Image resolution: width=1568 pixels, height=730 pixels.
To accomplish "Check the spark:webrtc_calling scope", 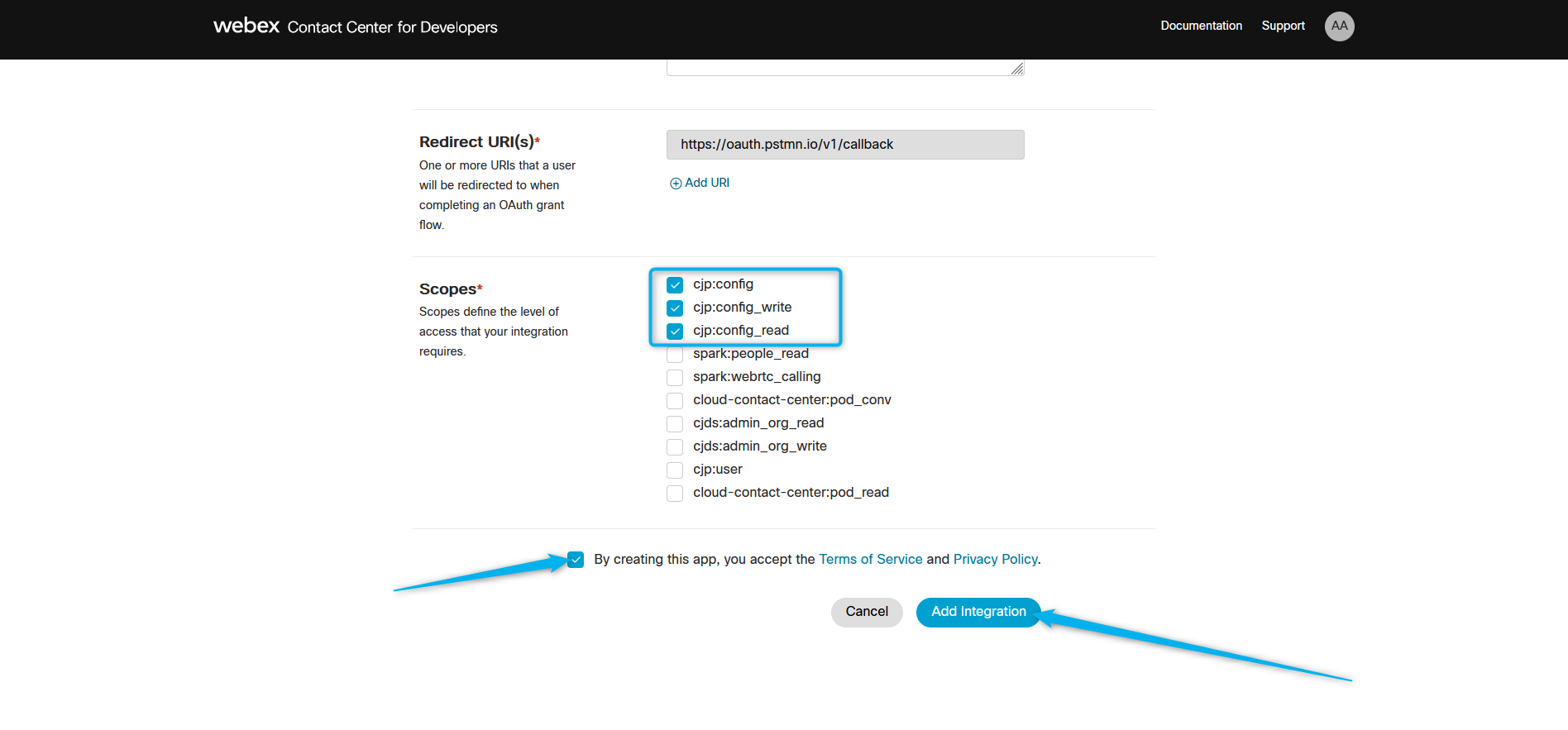I will pyautogui.click(x=675, y=378).
